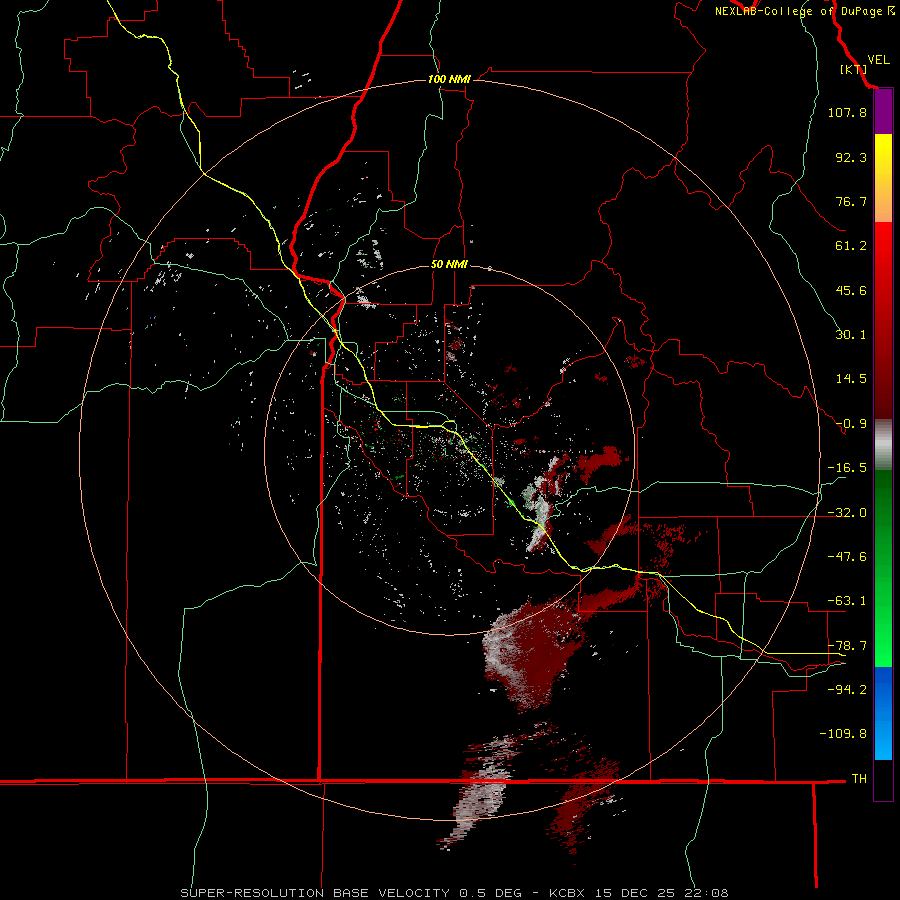Click the -32.0 legend value
Image resolution: width=900 pixels, height=900 pixels.
point(847,513)
